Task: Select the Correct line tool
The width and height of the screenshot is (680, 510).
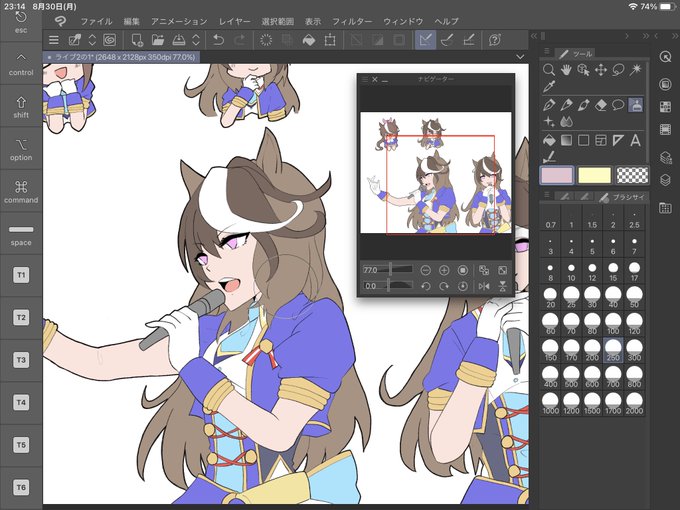Action: (549, 157)
